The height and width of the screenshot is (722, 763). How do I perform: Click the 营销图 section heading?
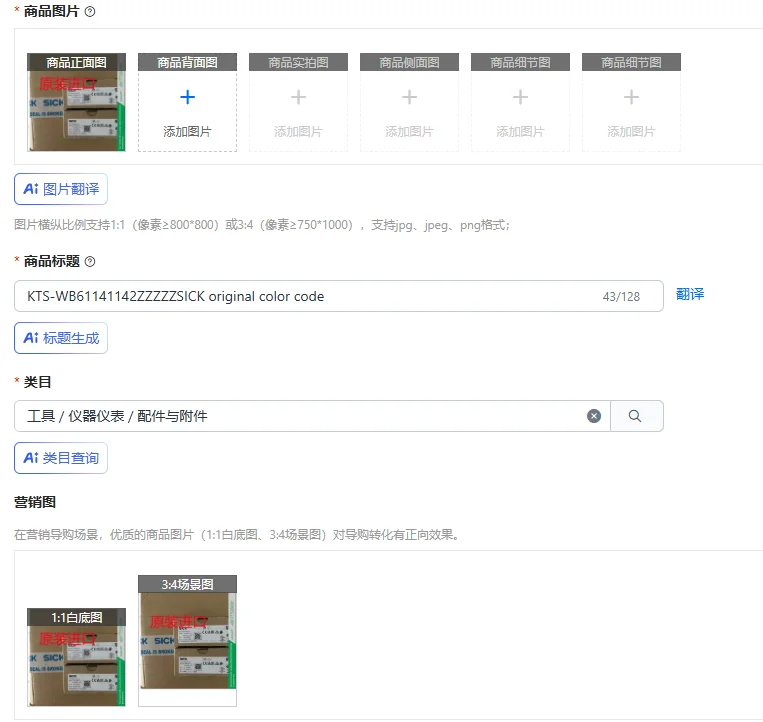coord(35,502)
